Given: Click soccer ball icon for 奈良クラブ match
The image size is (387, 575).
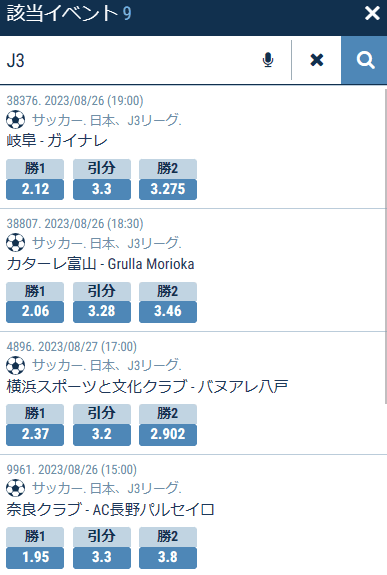Looking at the screenshot, I should [16, 488].
